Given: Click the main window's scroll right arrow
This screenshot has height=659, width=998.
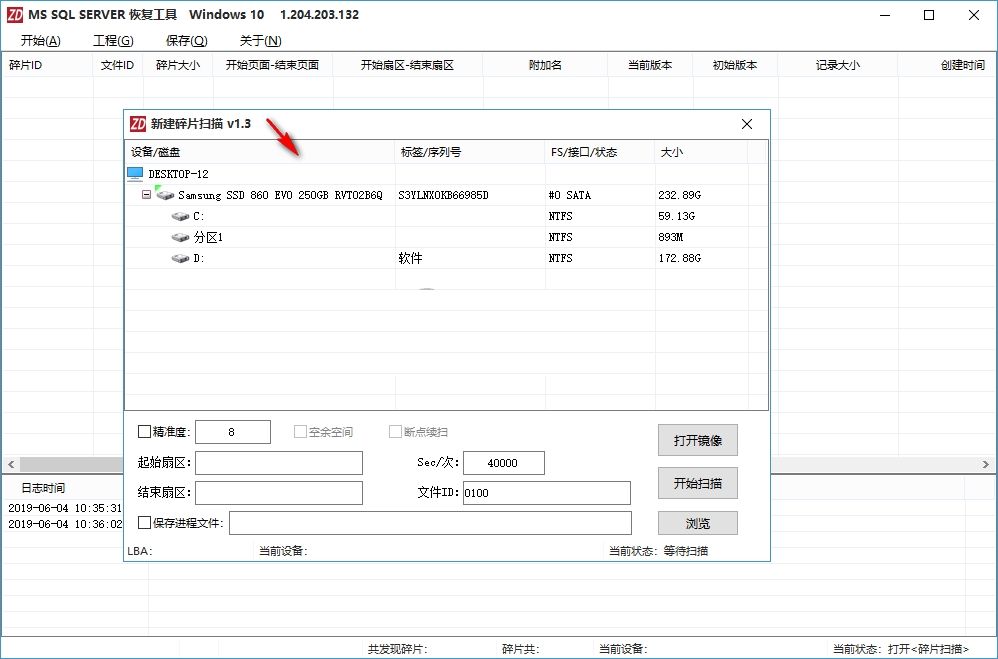Looking at the screenshot, I should [x=986, y=465].
